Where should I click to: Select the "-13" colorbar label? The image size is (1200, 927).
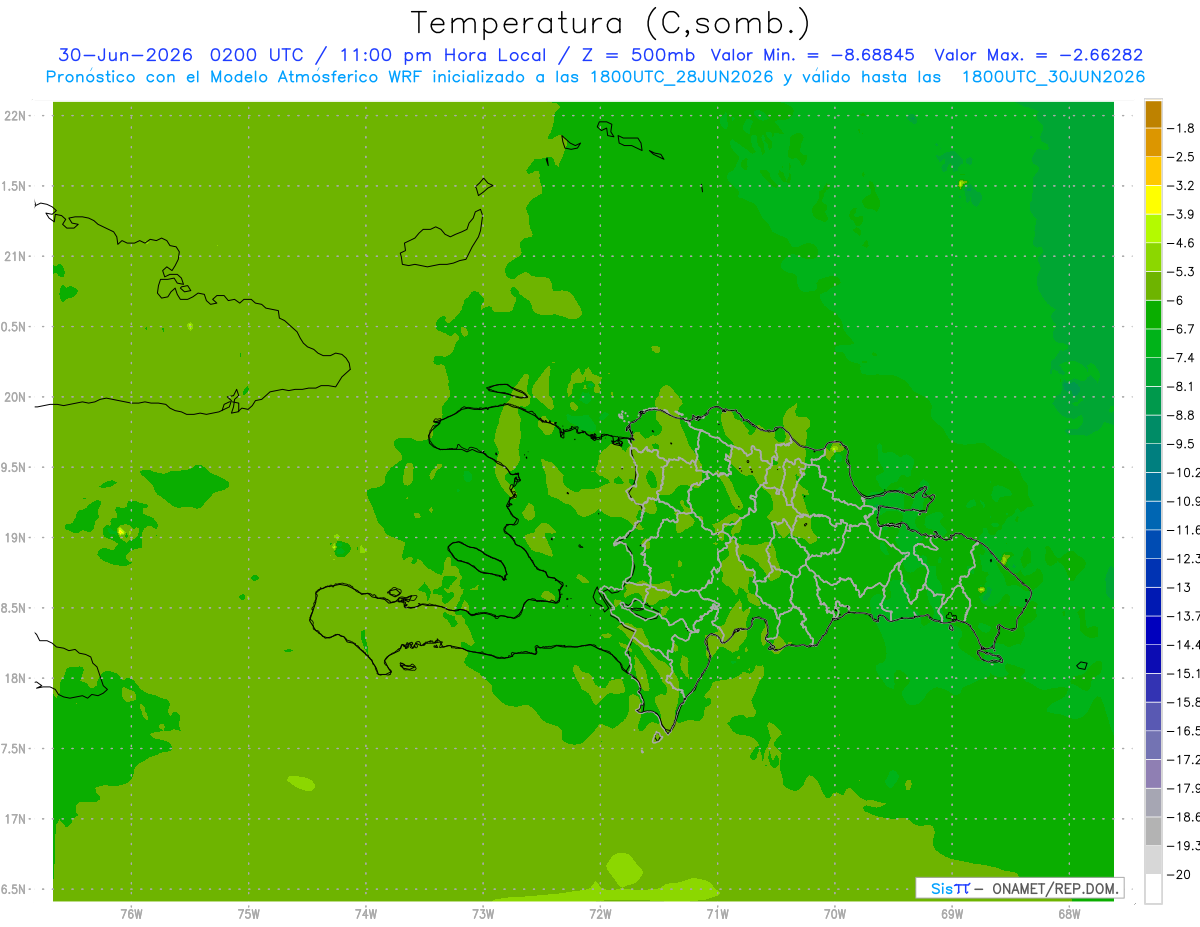(1179, 587)
